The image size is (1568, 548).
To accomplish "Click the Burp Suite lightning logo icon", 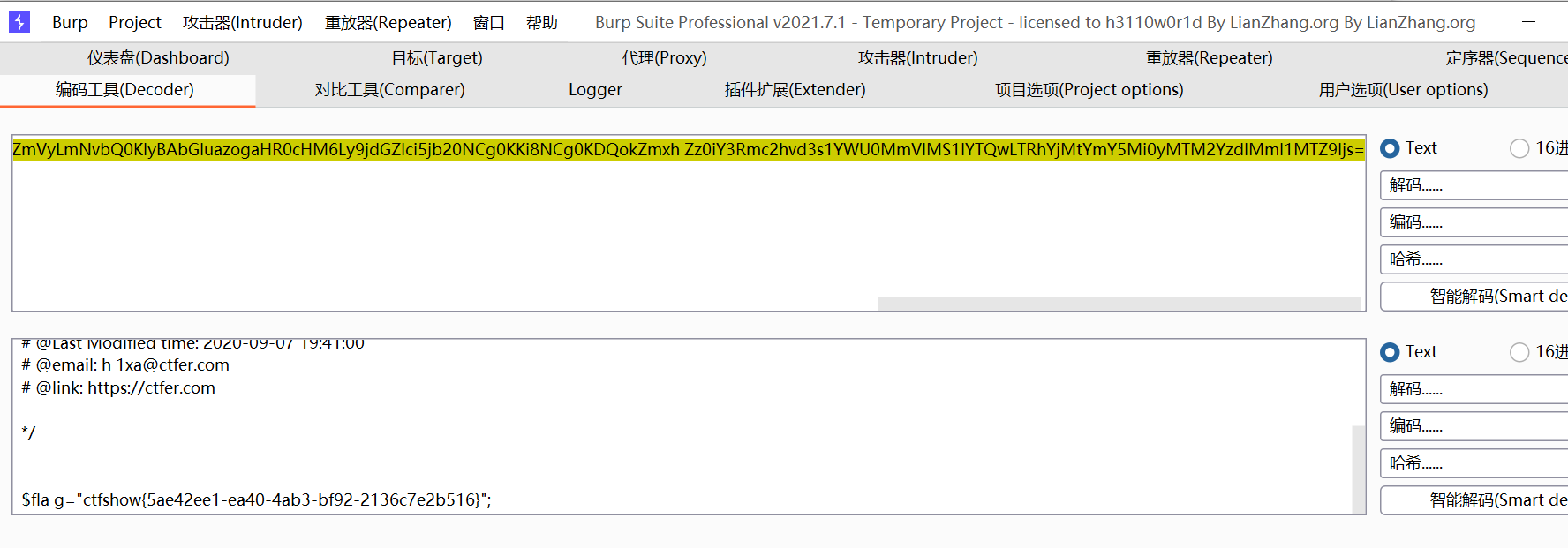I will tap(19, 21).
